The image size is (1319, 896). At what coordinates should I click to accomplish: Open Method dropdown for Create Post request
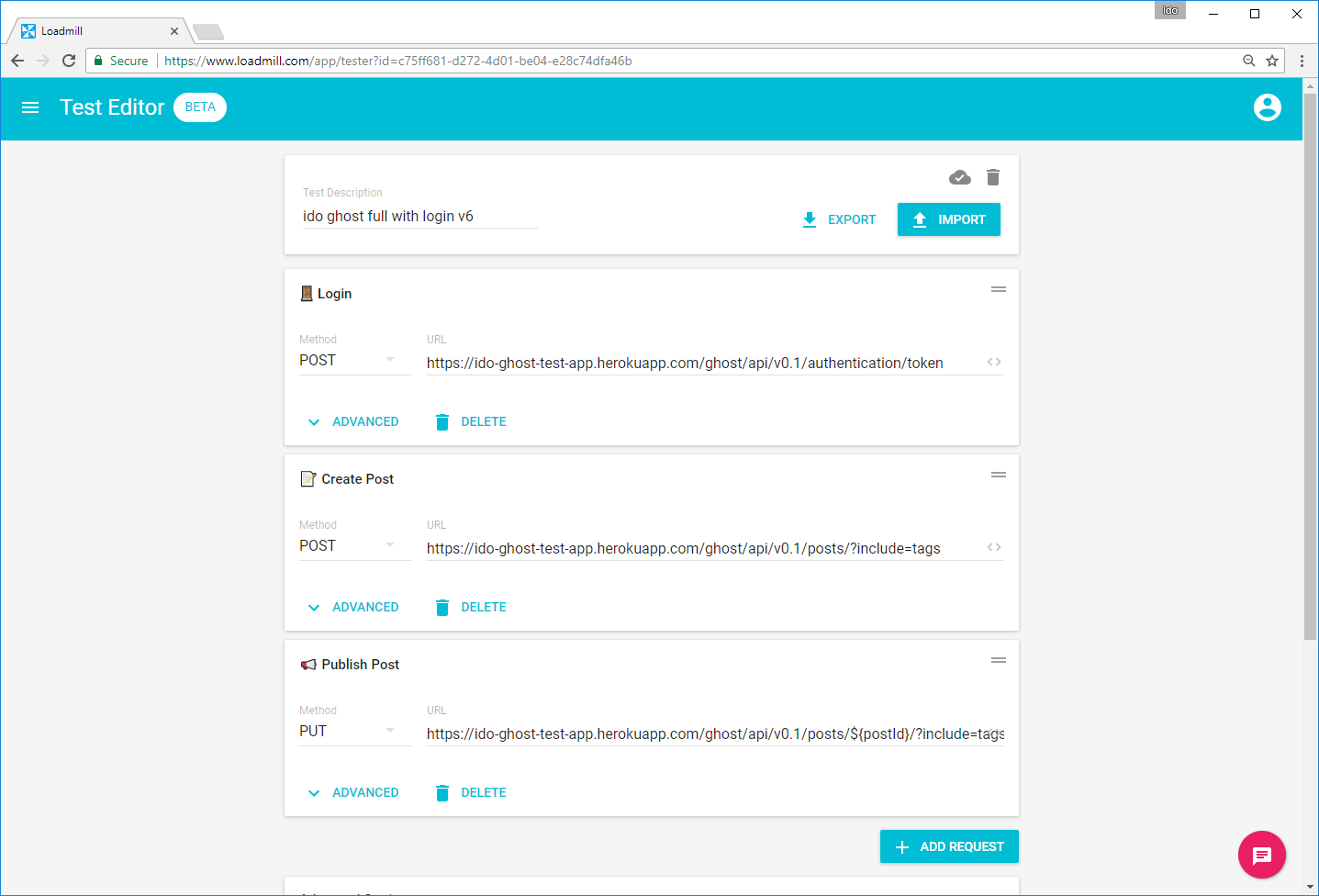pos(355,546)
